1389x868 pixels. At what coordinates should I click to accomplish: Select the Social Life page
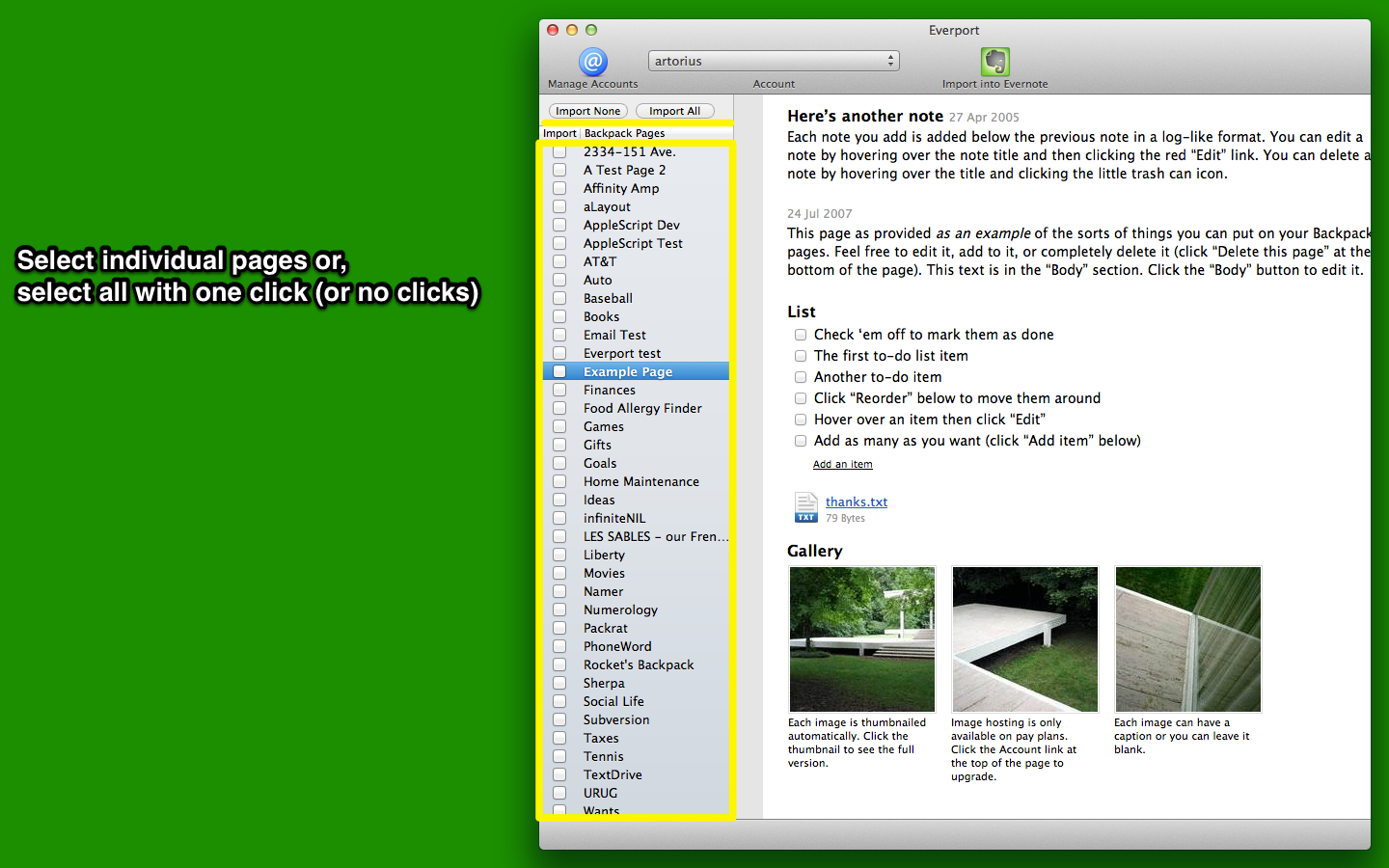pos(637,701)
